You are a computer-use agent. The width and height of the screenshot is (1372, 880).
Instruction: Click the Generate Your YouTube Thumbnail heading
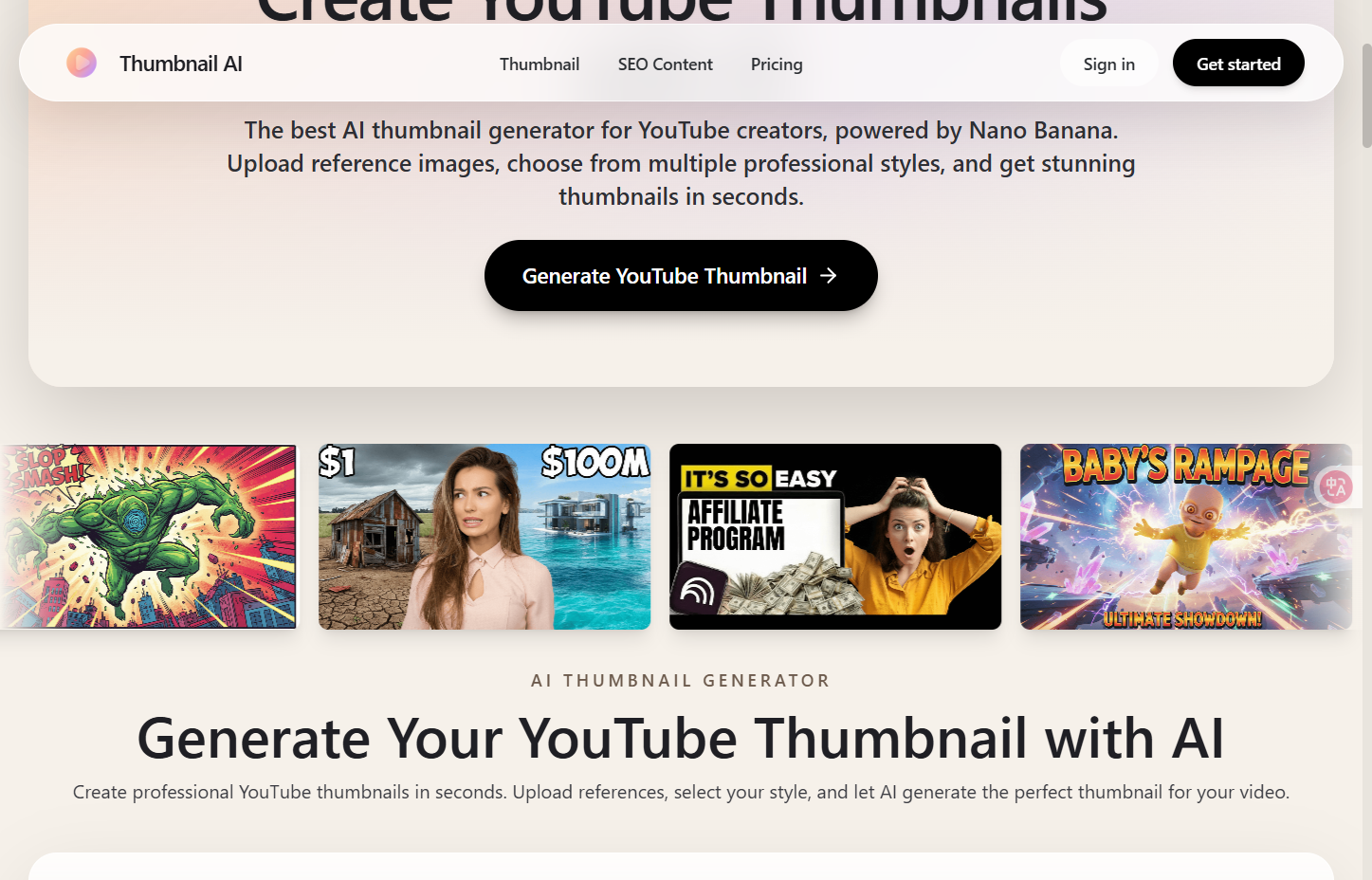tap(680, 739)
